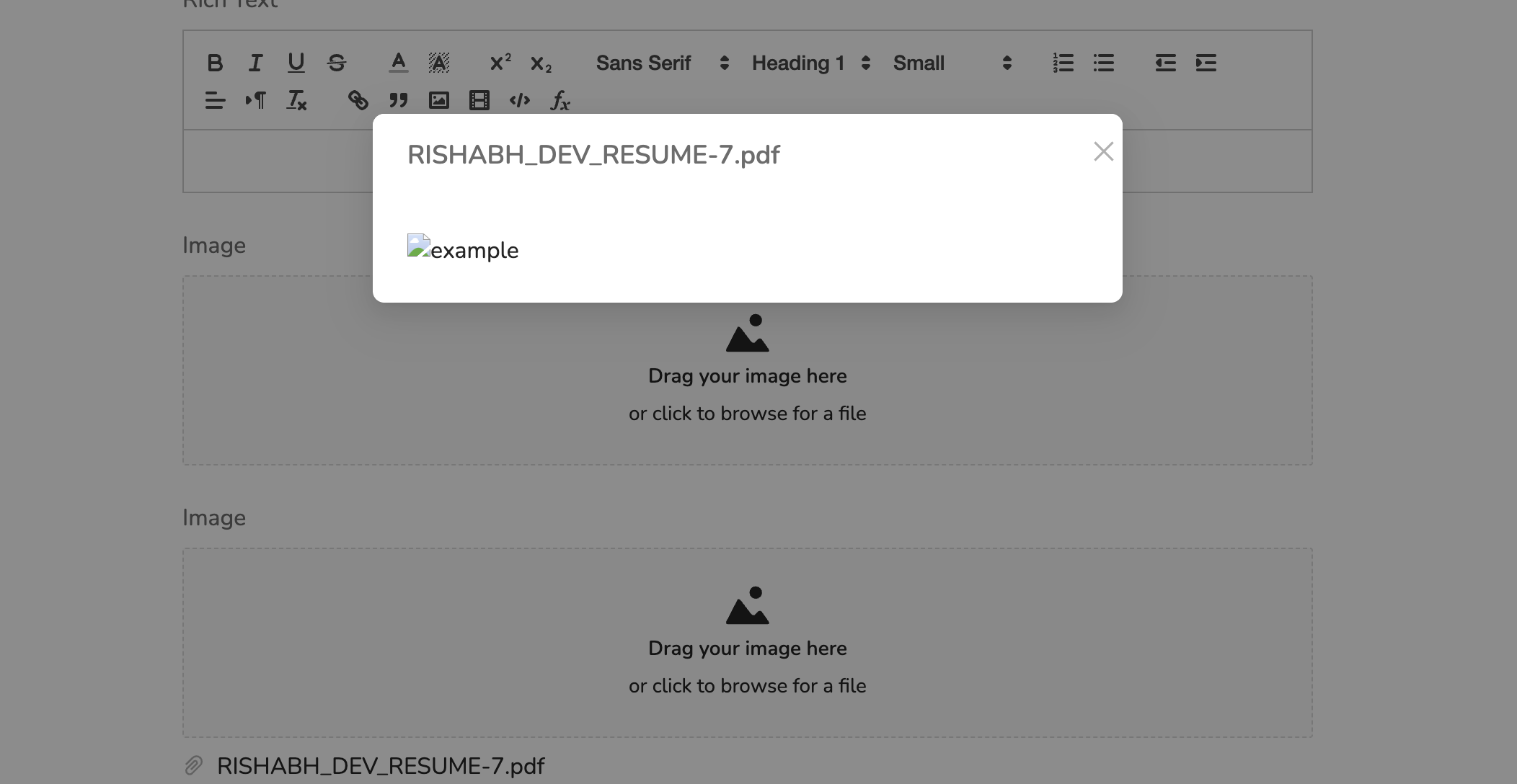The image size is (1517, 784).
Task: Click the RISHABH_DEV_RESUME-7.pdf attachment link
Action: coord(380,765)
